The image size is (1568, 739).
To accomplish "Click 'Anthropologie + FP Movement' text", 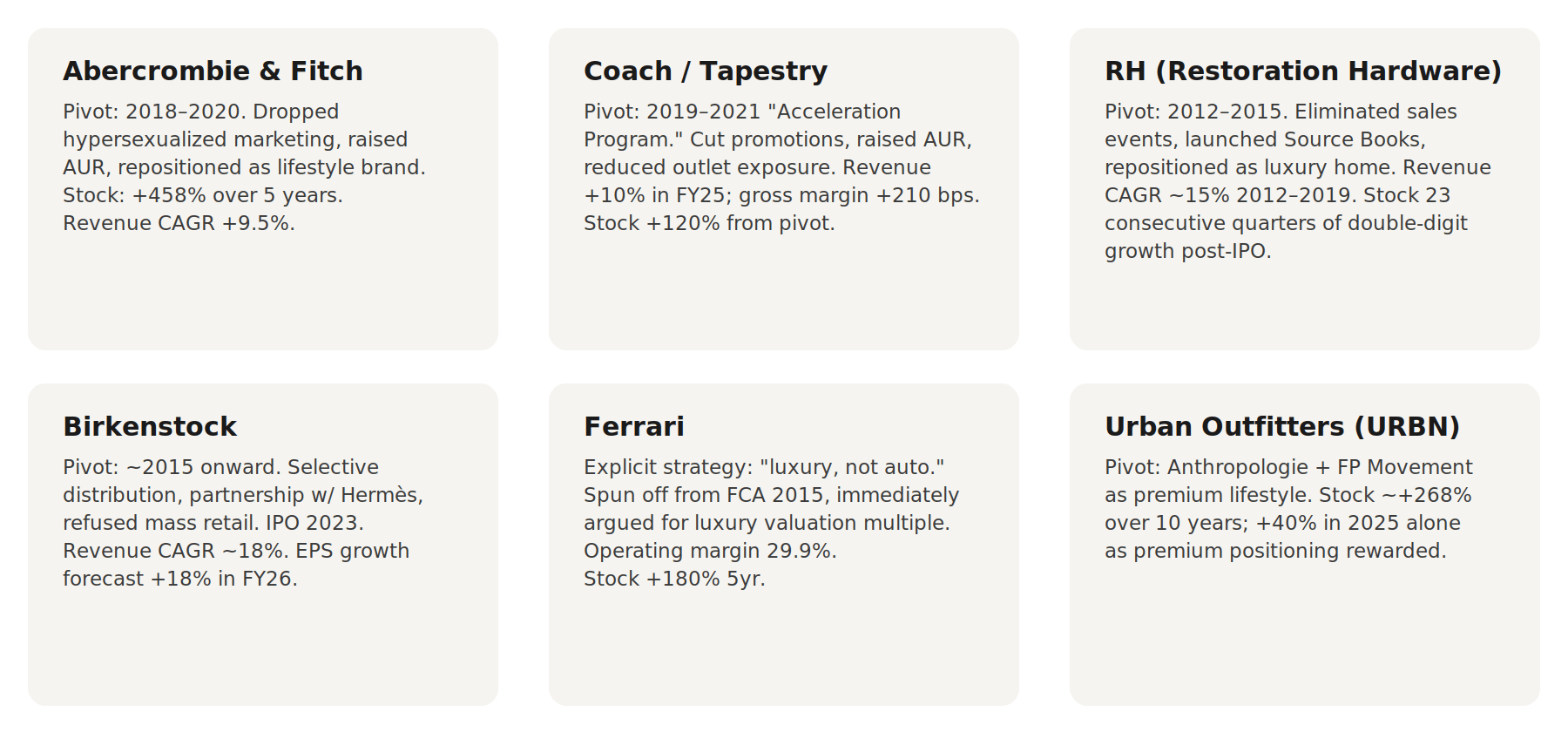I will pyautogui.click(x=1320, y=467).
